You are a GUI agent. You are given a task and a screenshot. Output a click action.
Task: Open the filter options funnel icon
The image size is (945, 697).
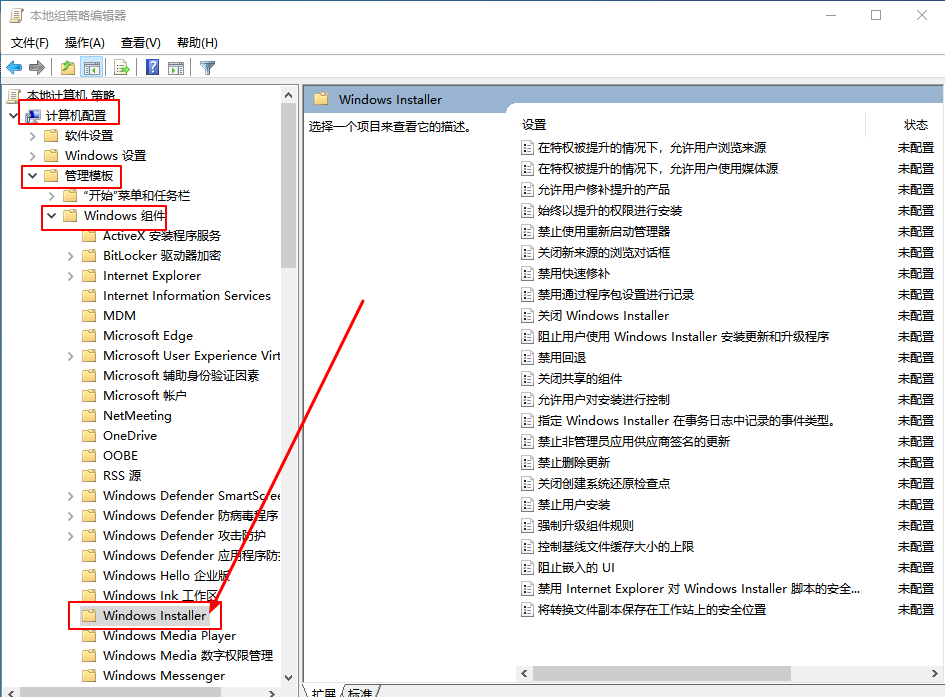click(206, 67)
